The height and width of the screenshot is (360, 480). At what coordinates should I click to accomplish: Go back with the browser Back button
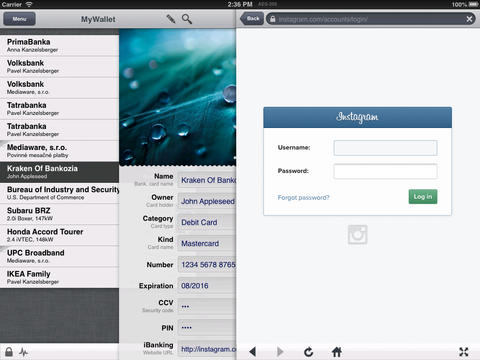coord(252,19)
